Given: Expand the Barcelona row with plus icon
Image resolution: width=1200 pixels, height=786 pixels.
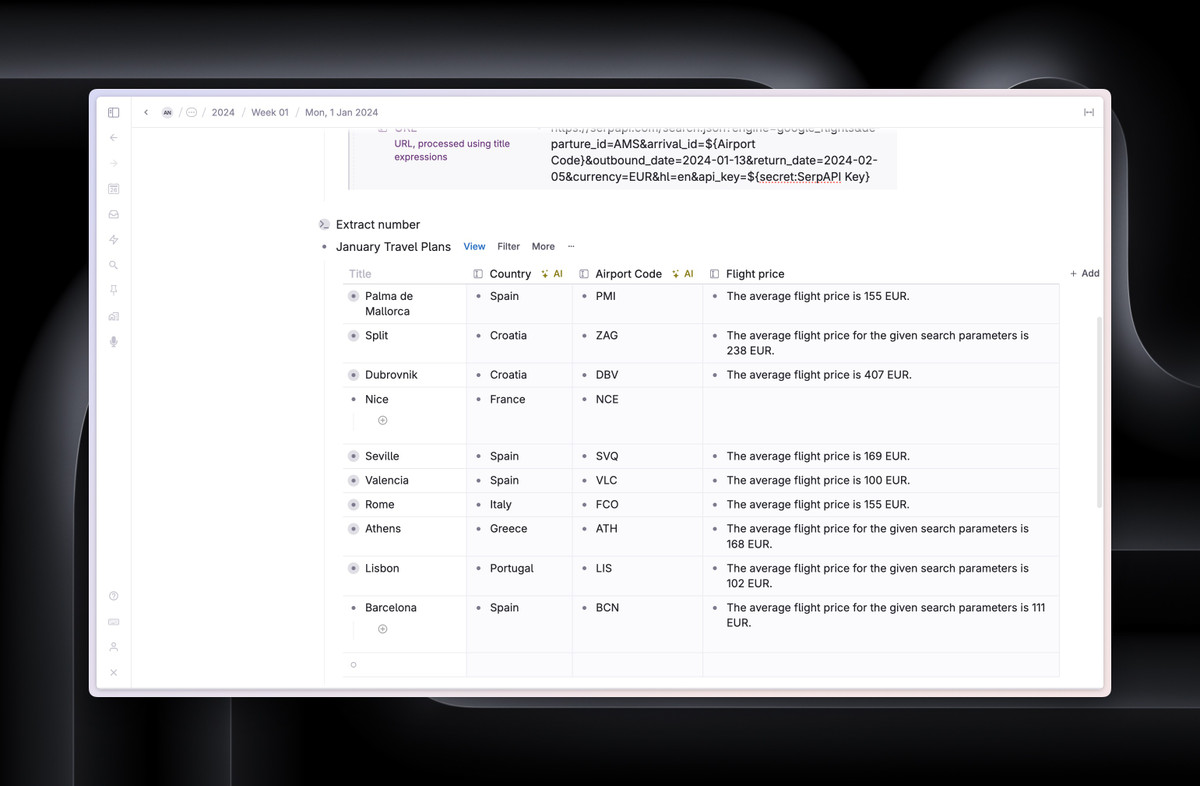Looking at the screenshot, I should point(382,629).
